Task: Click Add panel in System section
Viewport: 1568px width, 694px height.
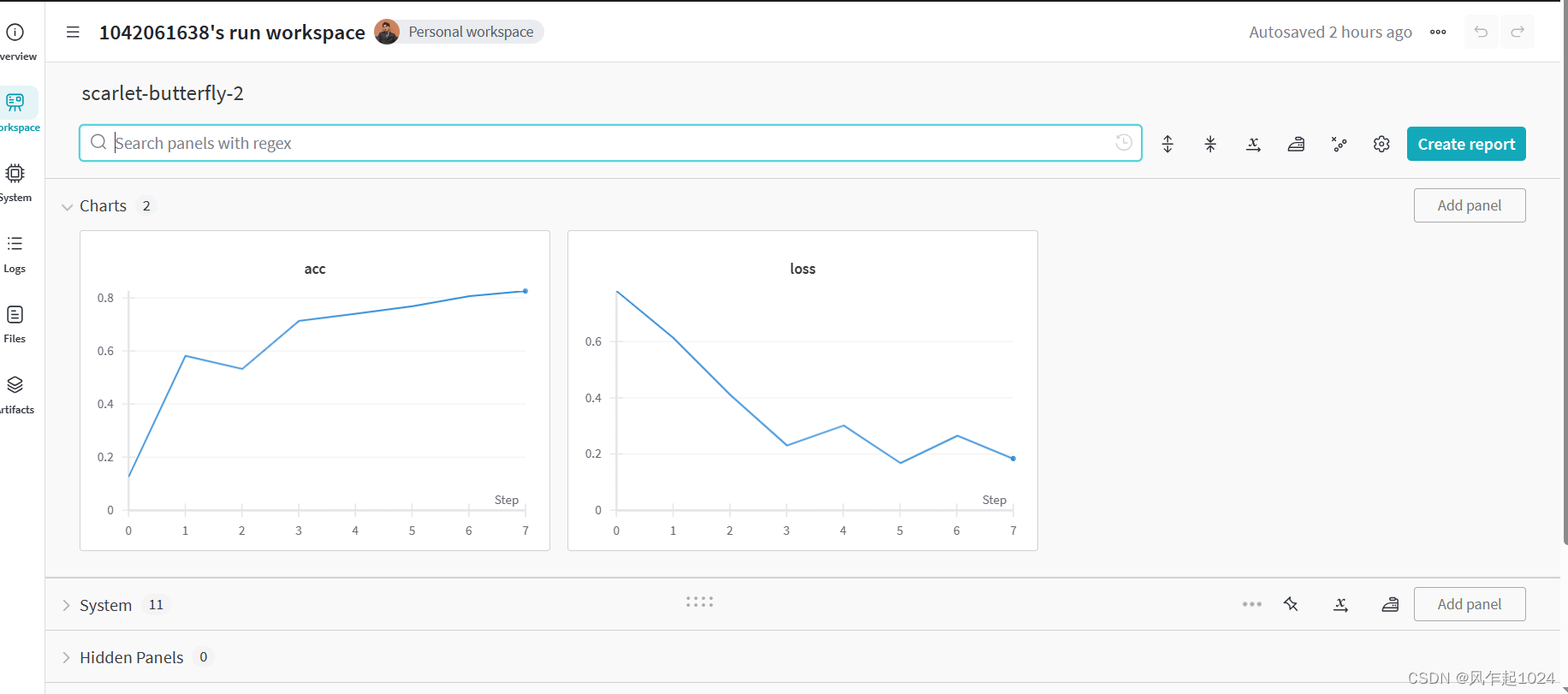Action: [1470, 604]
